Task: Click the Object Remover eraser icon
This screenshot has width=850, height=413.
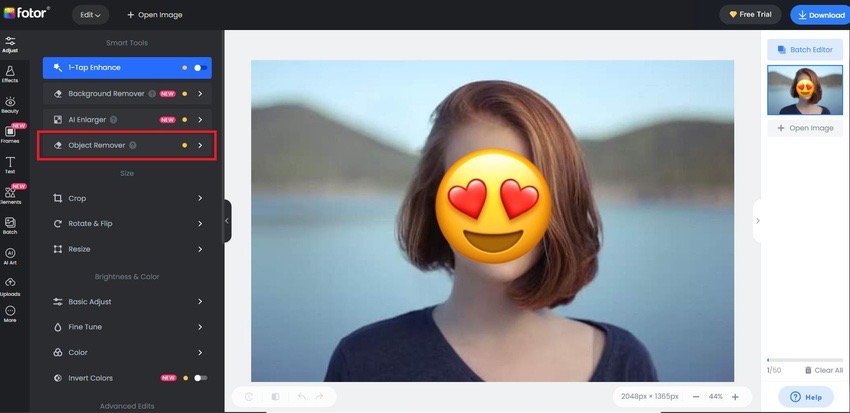Action: pos(57,145)
